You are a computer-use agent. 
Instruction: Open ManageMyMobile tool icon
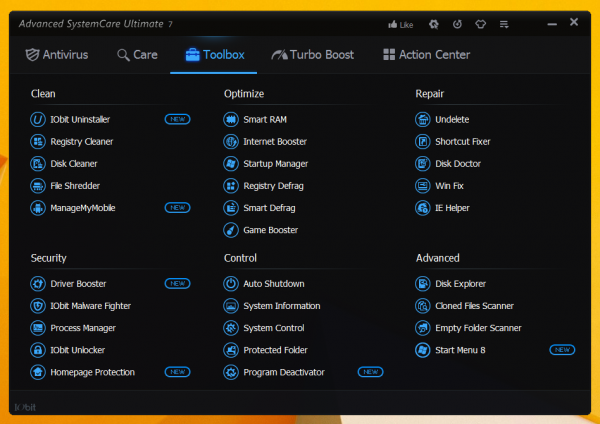(x=38, y=208)
